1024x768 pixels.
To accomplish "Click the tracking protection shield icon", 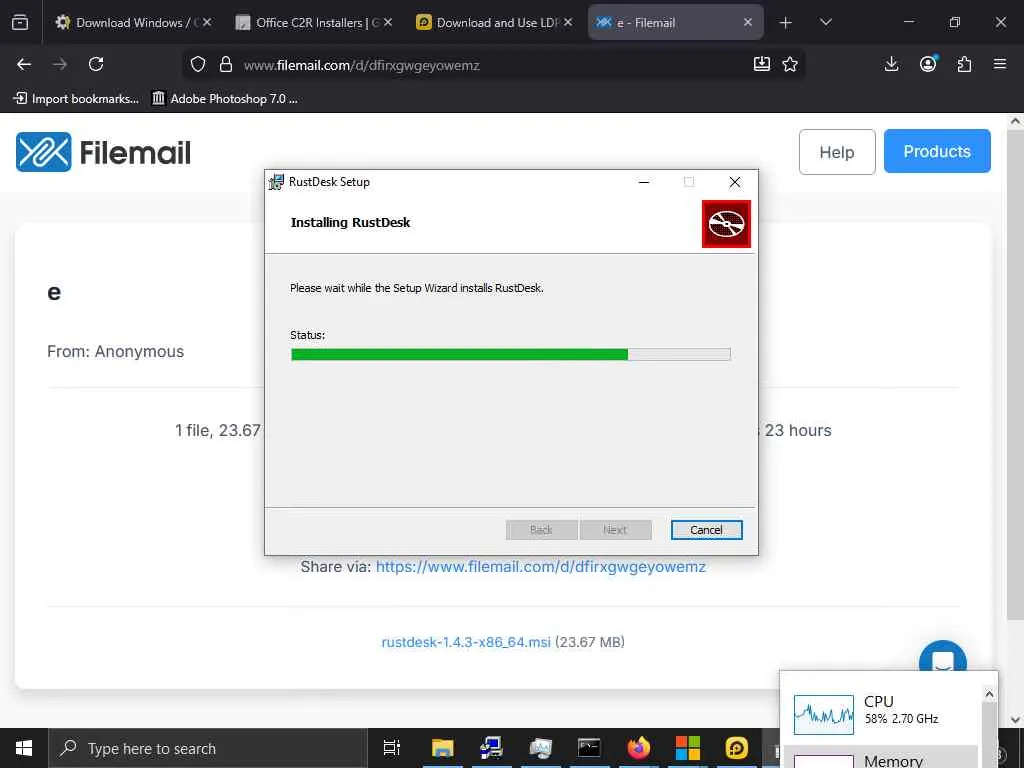I will click(x=198, y=64).
